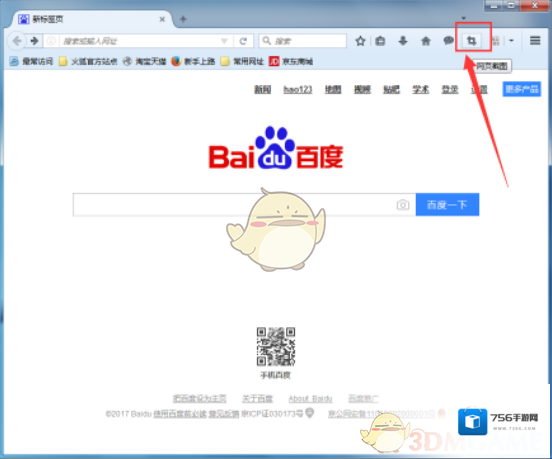Close the new tab with its X
This screenshot has height=459, width=552.
[162, 19]
